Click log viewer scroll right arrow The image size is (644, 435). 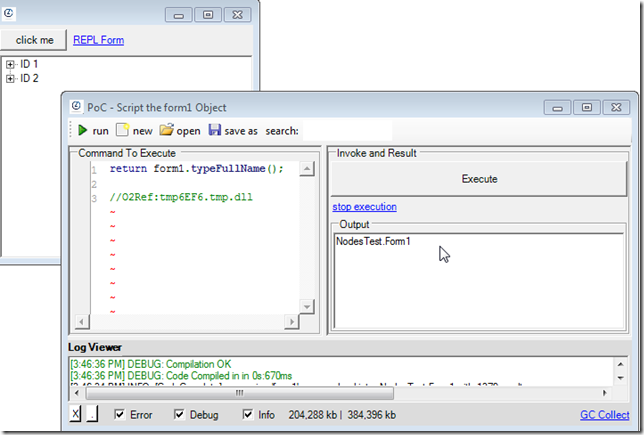pyautogui.click(x=605, y=393)
